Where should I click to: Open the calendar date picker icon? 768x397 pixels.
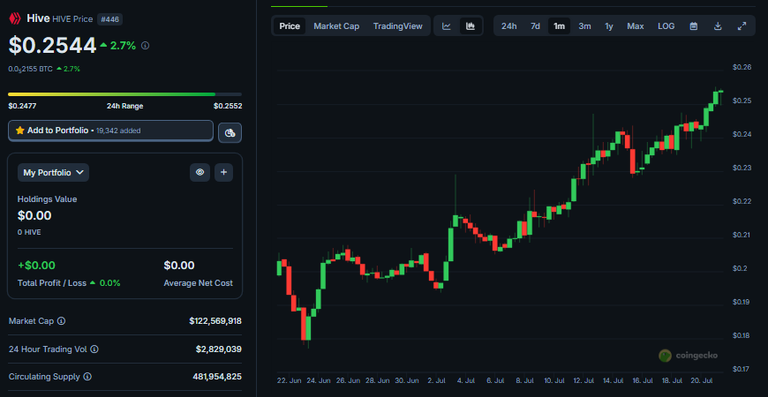694,26
